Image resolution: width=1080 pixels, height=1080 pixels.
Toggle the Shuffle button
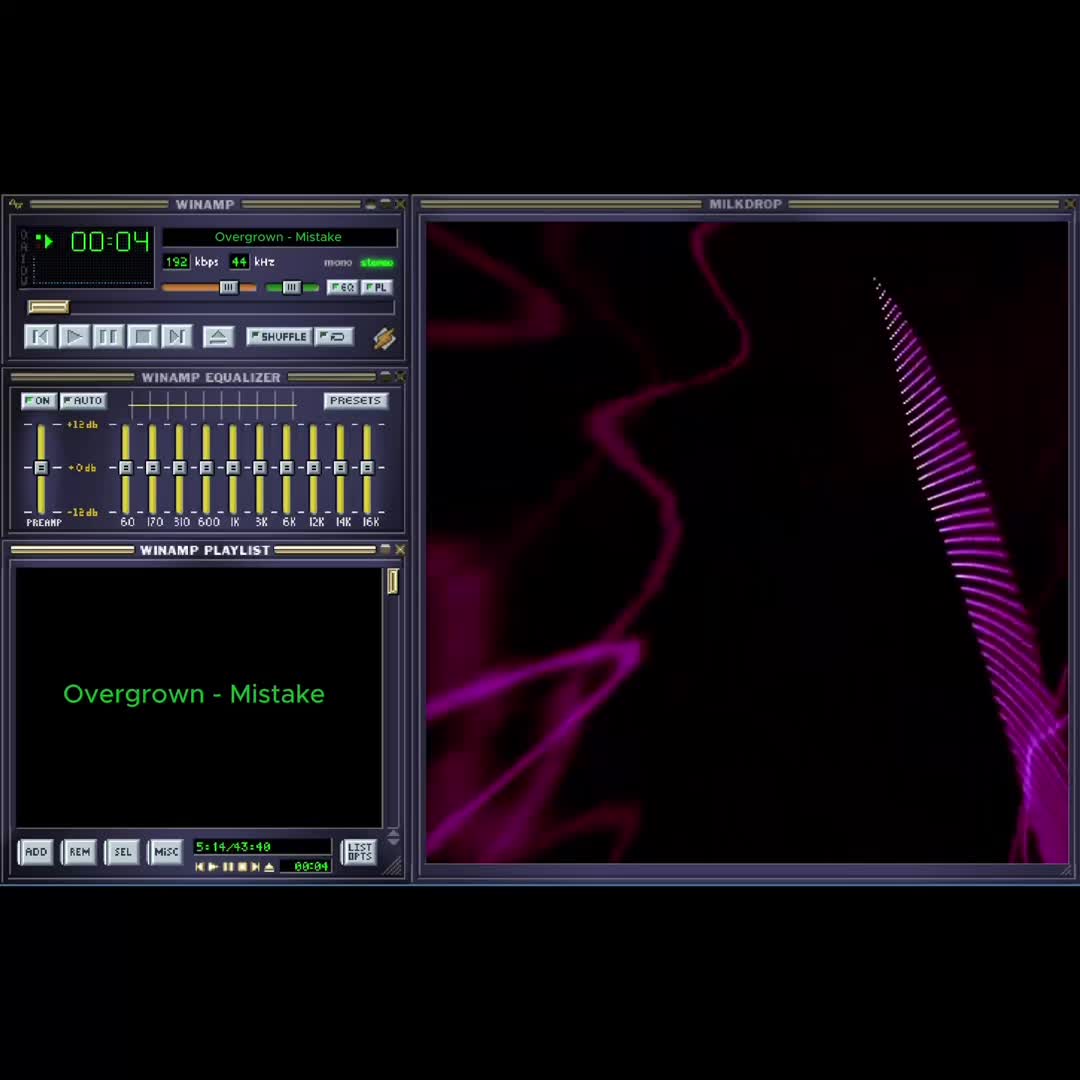click(x=279, y=336)
